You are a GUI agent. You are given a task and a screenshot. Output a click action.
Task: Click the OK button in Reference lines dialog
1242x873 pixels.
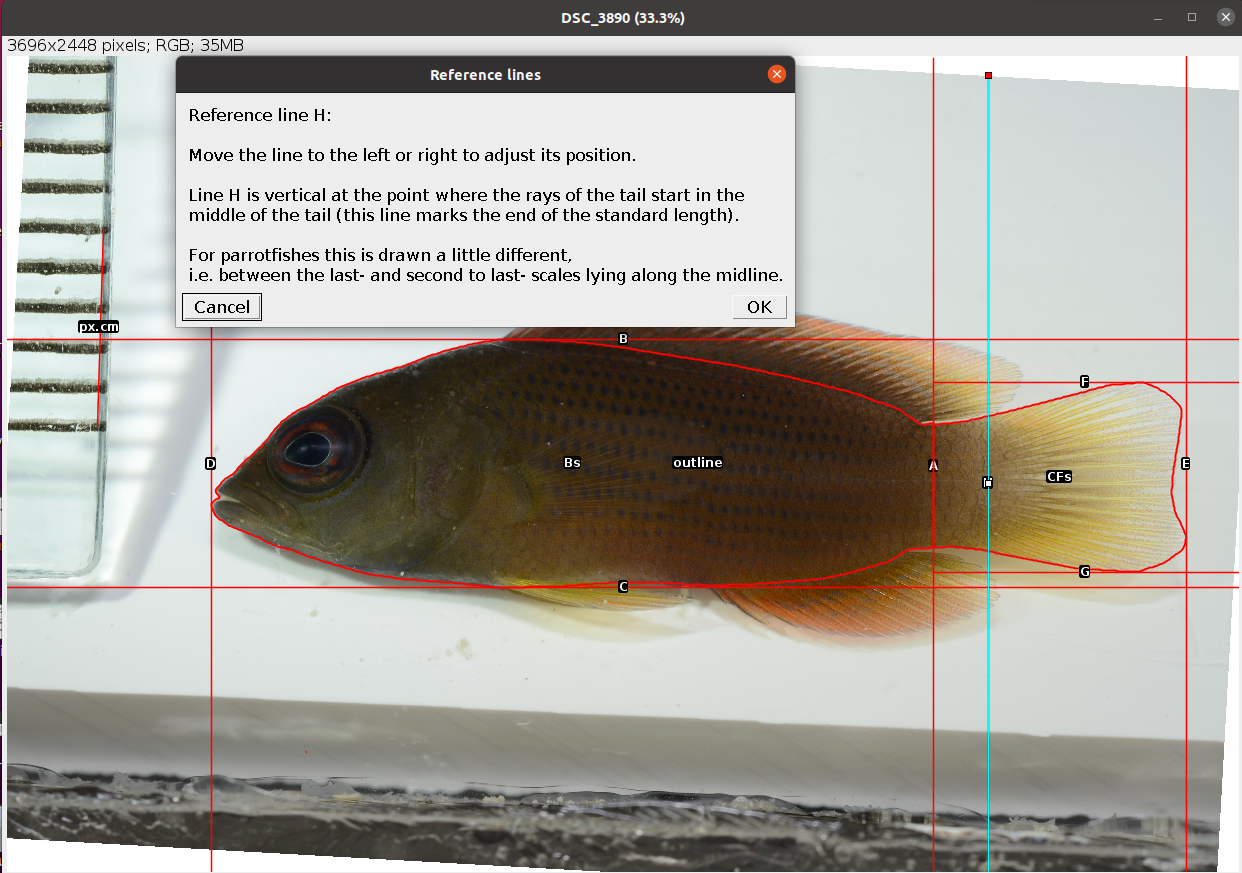[759, 307]
